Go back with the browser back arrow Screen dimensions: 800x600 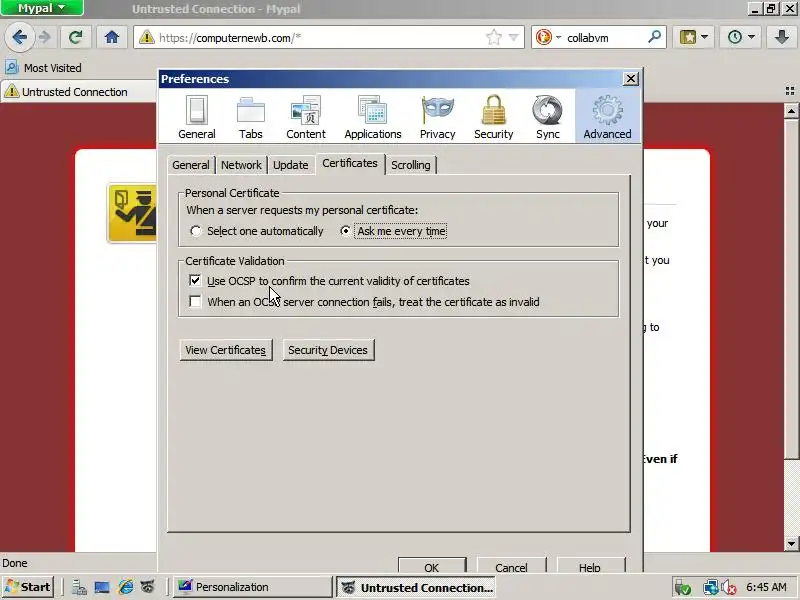pyautogui.click(x=19, y=37)
